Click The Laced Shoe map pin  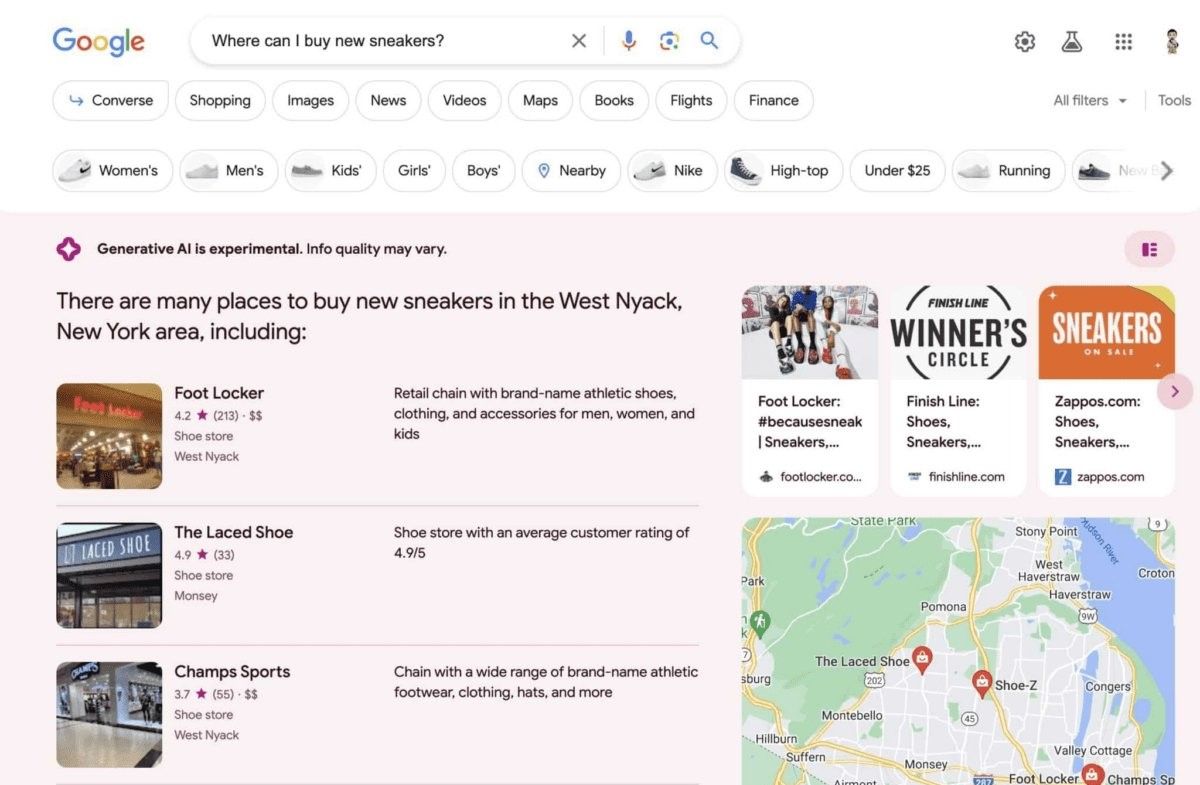click(x=922, y=660)
